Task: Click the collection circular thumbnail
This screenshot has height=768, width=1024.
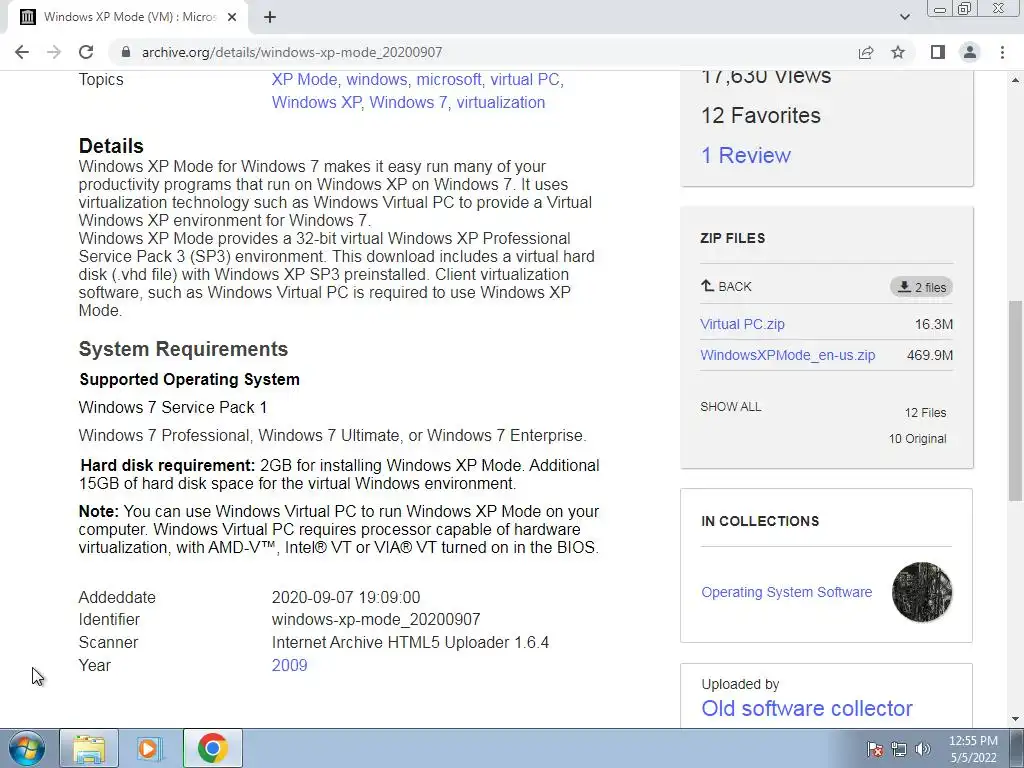Action: coord(922,592)
